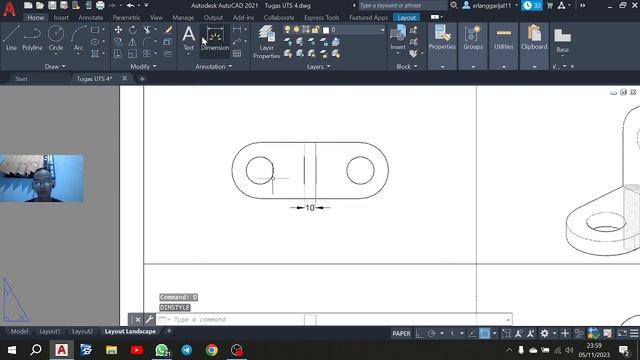Activate the Rotate tool
Screen dimensions: 640x360
[133, 30]
